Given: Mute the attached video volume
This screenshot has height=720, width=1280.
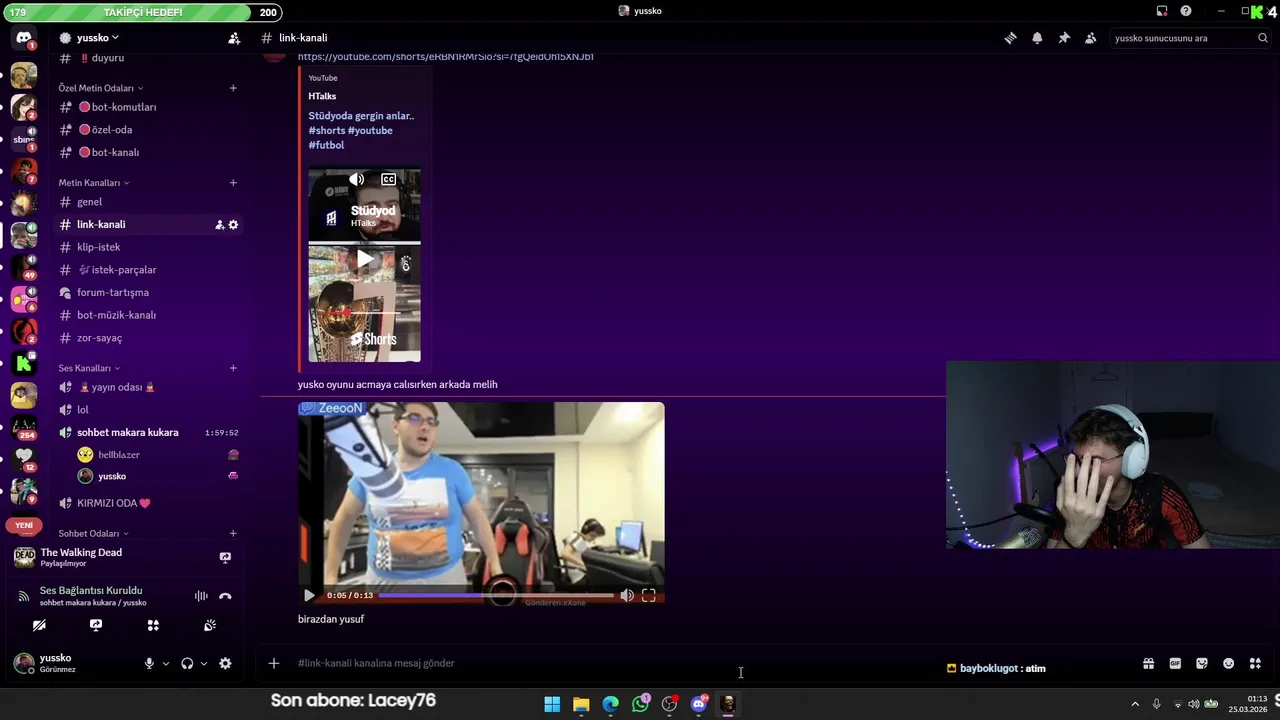Looking at the screenshot, I should [x=627, y=596].
